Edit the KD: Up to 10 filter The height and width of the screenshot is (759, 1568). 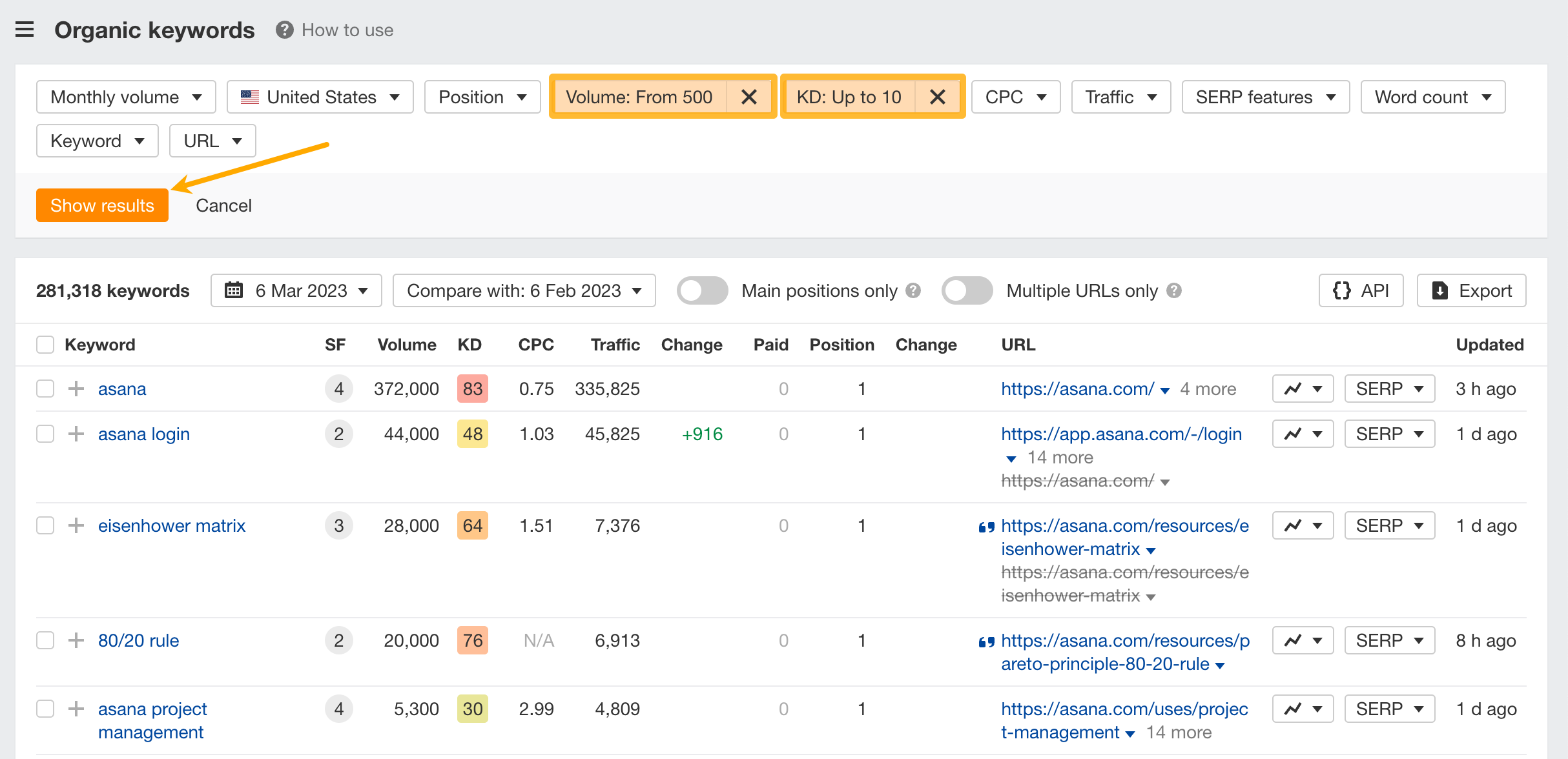tap(849, 97)
